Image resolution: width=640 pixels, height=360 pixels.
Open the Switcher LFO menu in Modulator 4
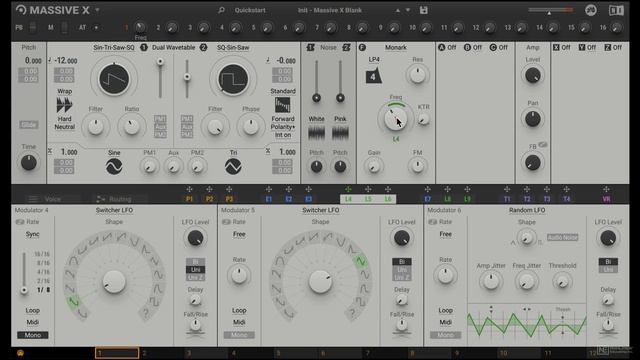click(114, 210)
